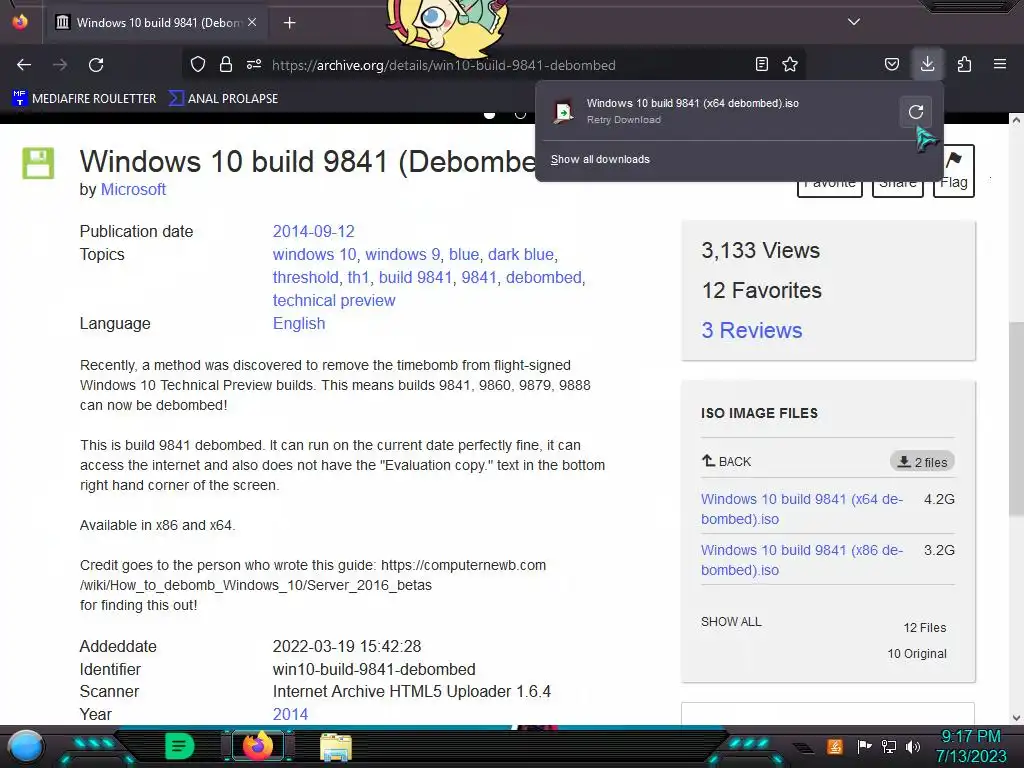Open a new tab with plus button
The height and width of the screenshot is (768, 1024).
point(289,23)
